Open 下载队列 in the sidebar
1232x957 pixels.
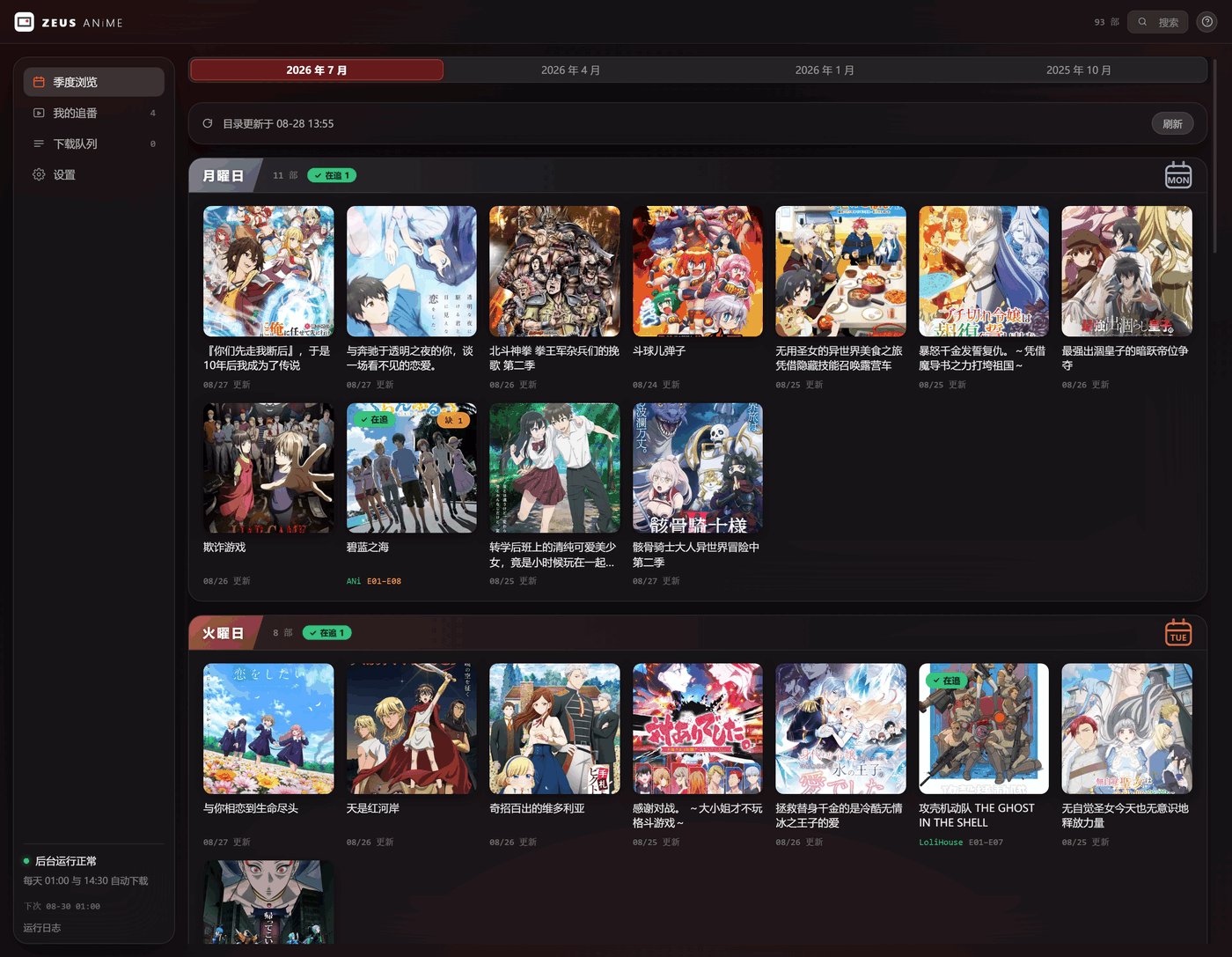(x=94, y=144)
